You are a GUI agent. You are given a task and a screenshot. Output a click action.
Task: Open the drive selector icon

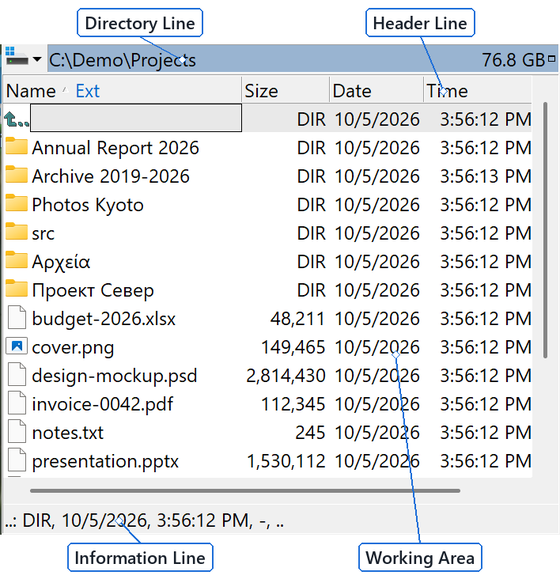coord(17,56)
